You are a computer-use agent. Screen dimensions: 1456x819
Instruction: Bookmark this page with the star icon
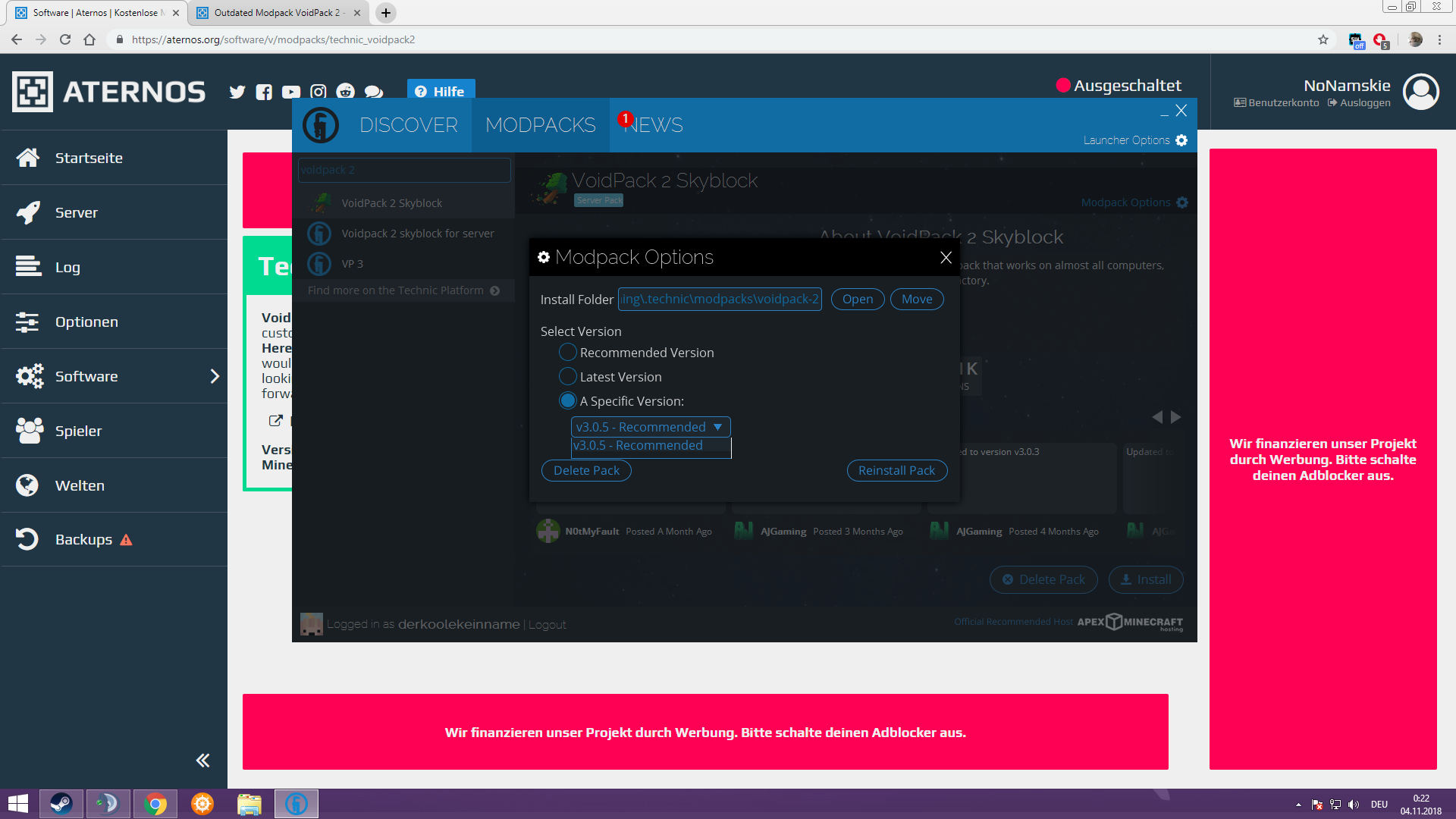pos(1323,39)
